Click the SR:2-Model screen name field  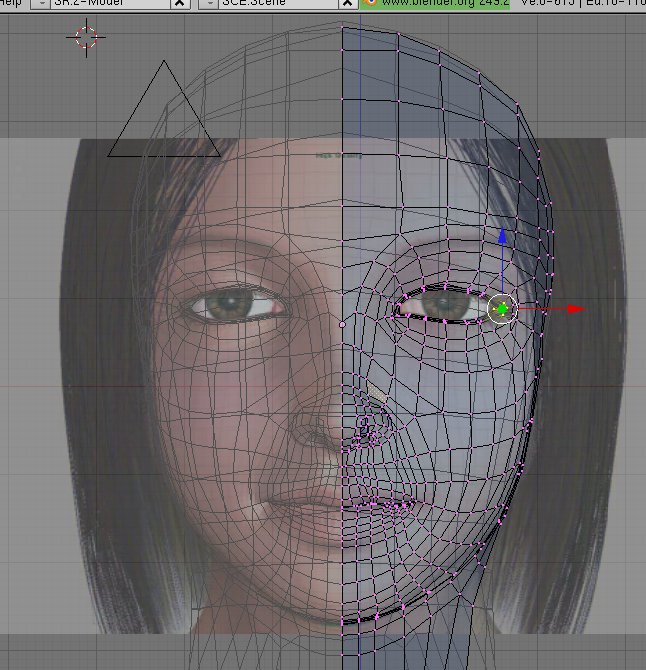pos(110,3)
